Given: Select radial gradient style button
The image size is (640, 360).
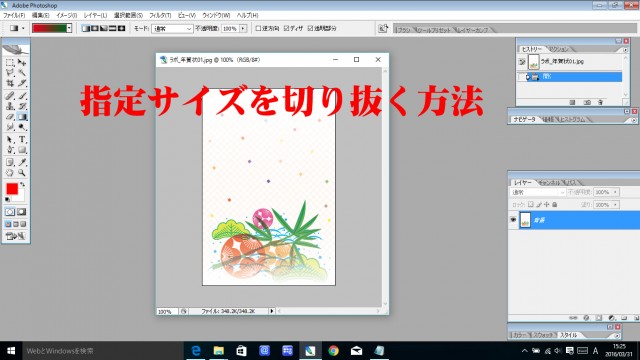Looking at the screenshot, I should pos(95,28).
